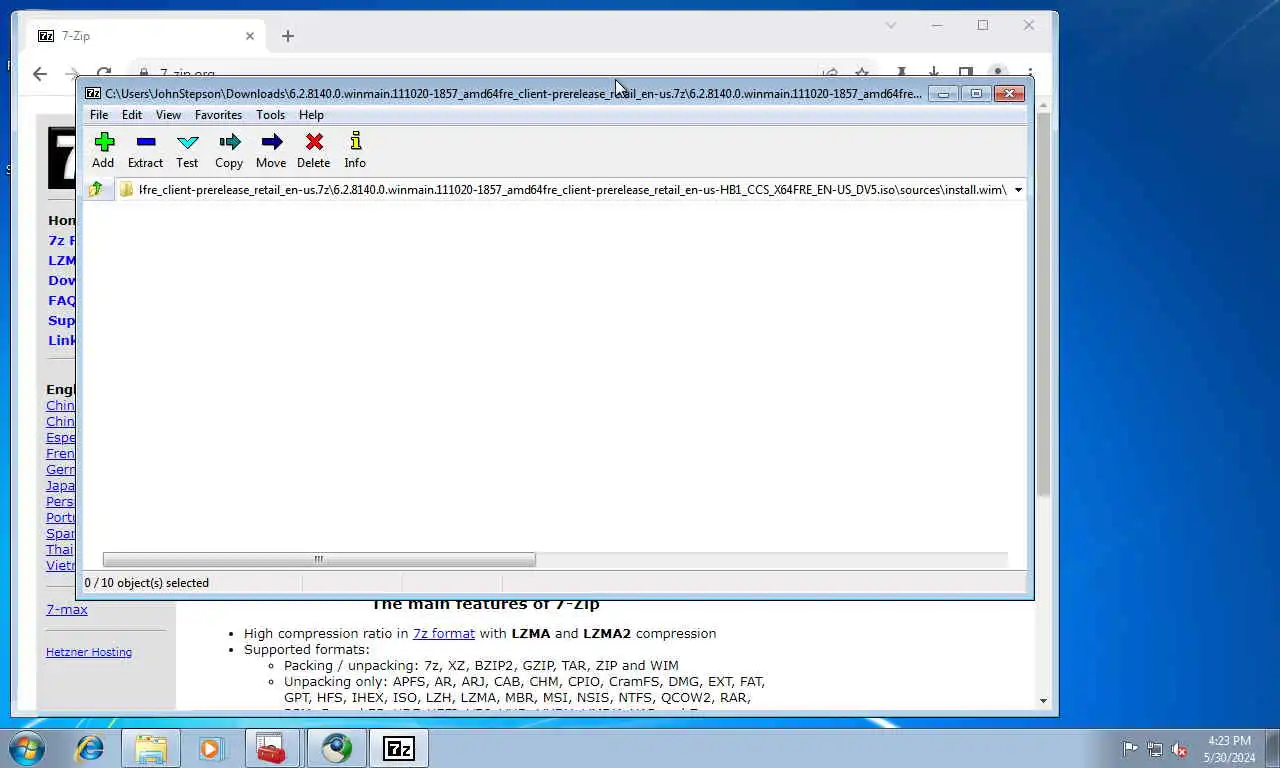1280x768 pixels.
Task: Open the Help menu in 7-Zip
Action: click(x=311, y=115)
